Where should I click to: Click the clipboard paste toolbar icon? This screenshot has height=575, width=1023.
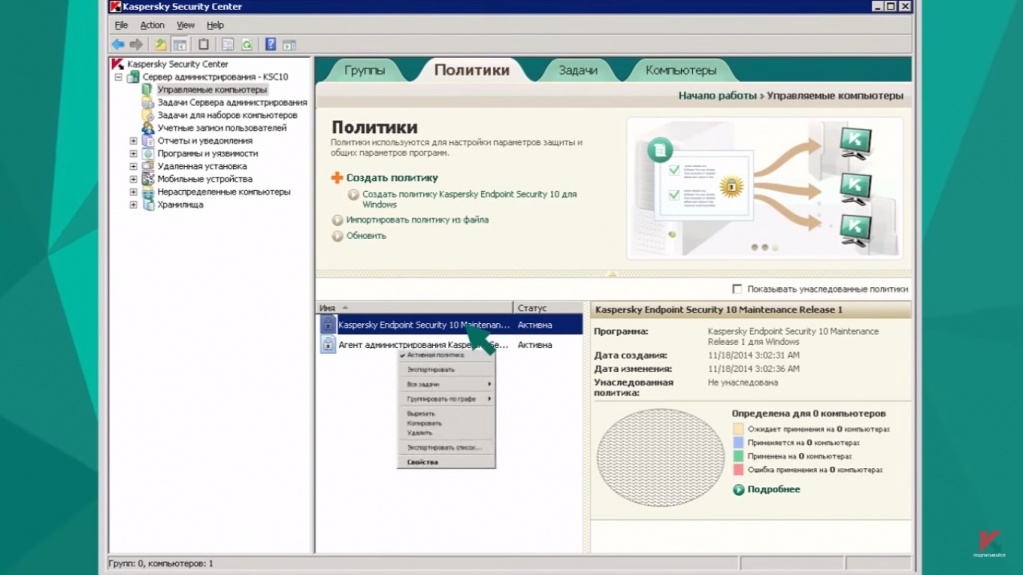click(x=204, y=44)
